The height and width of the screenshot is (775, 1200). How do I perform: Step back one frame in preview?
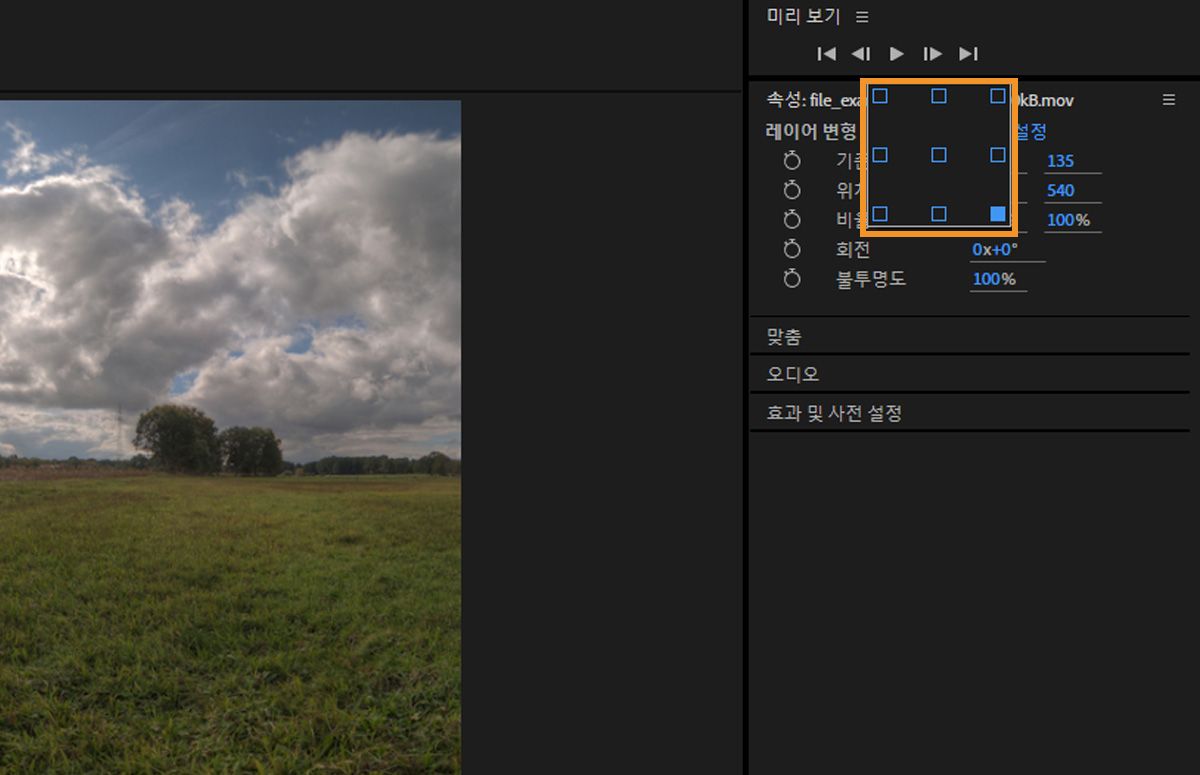point(860,54)
